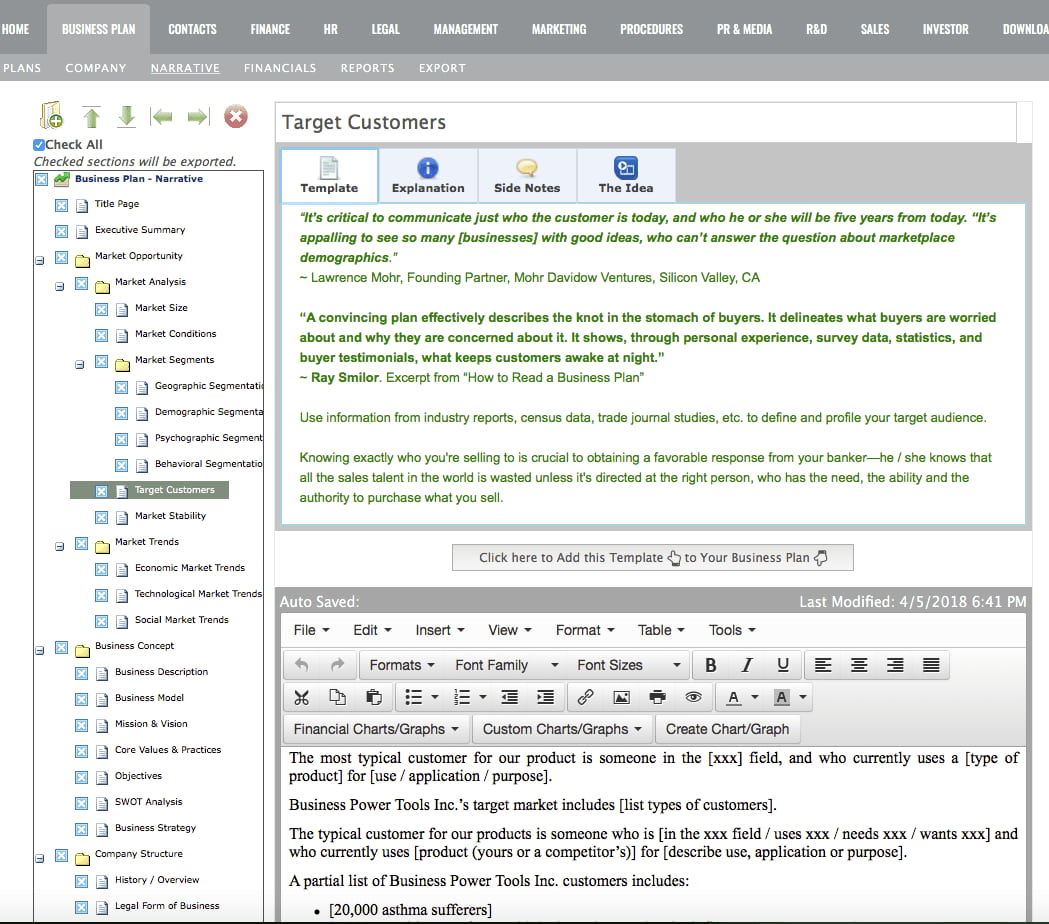Collapse the Market Opportunity folder
1049x924 pixels.
click(x=39, y=260)
